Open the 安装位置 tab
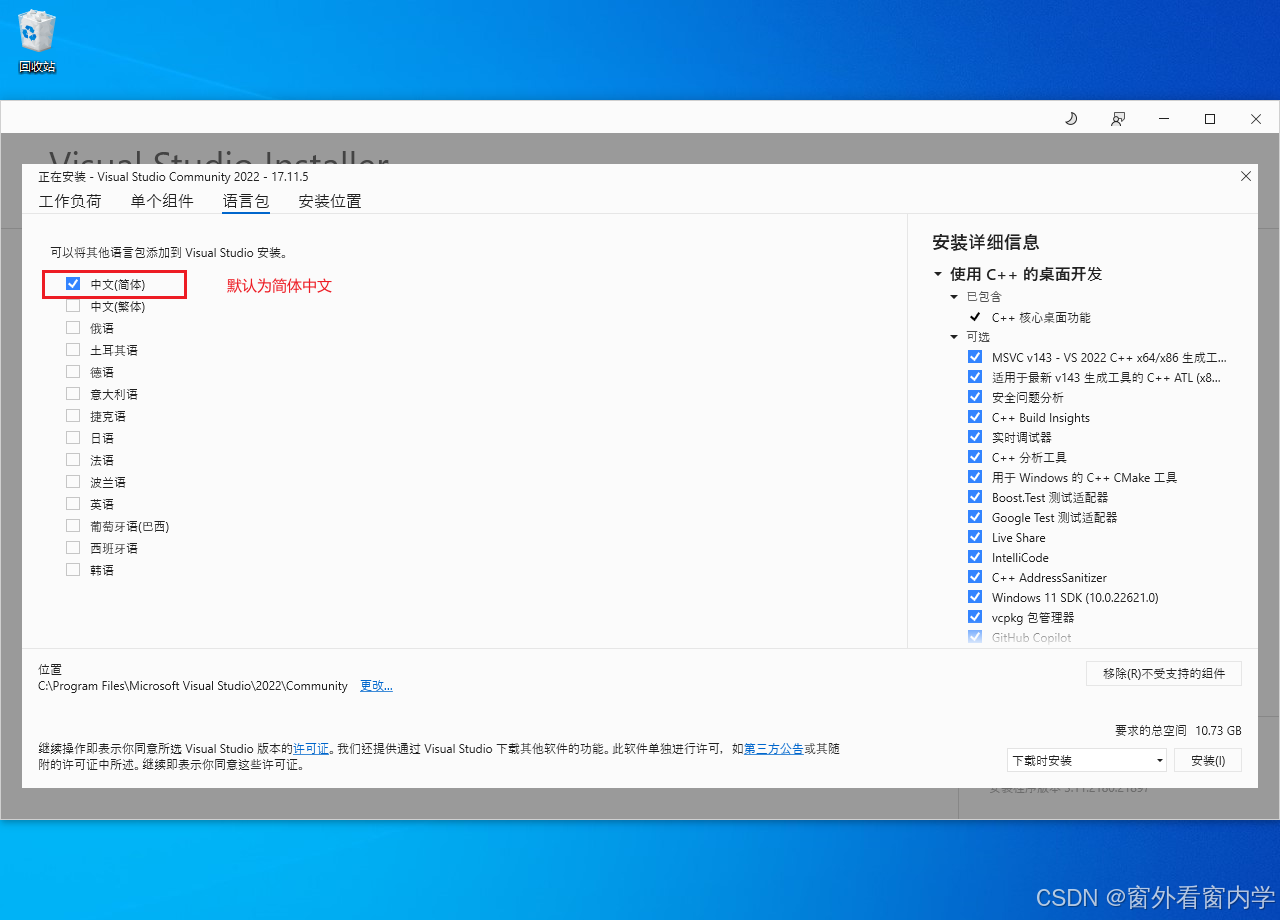The image size is (1280, 920). tap(330, 201)
